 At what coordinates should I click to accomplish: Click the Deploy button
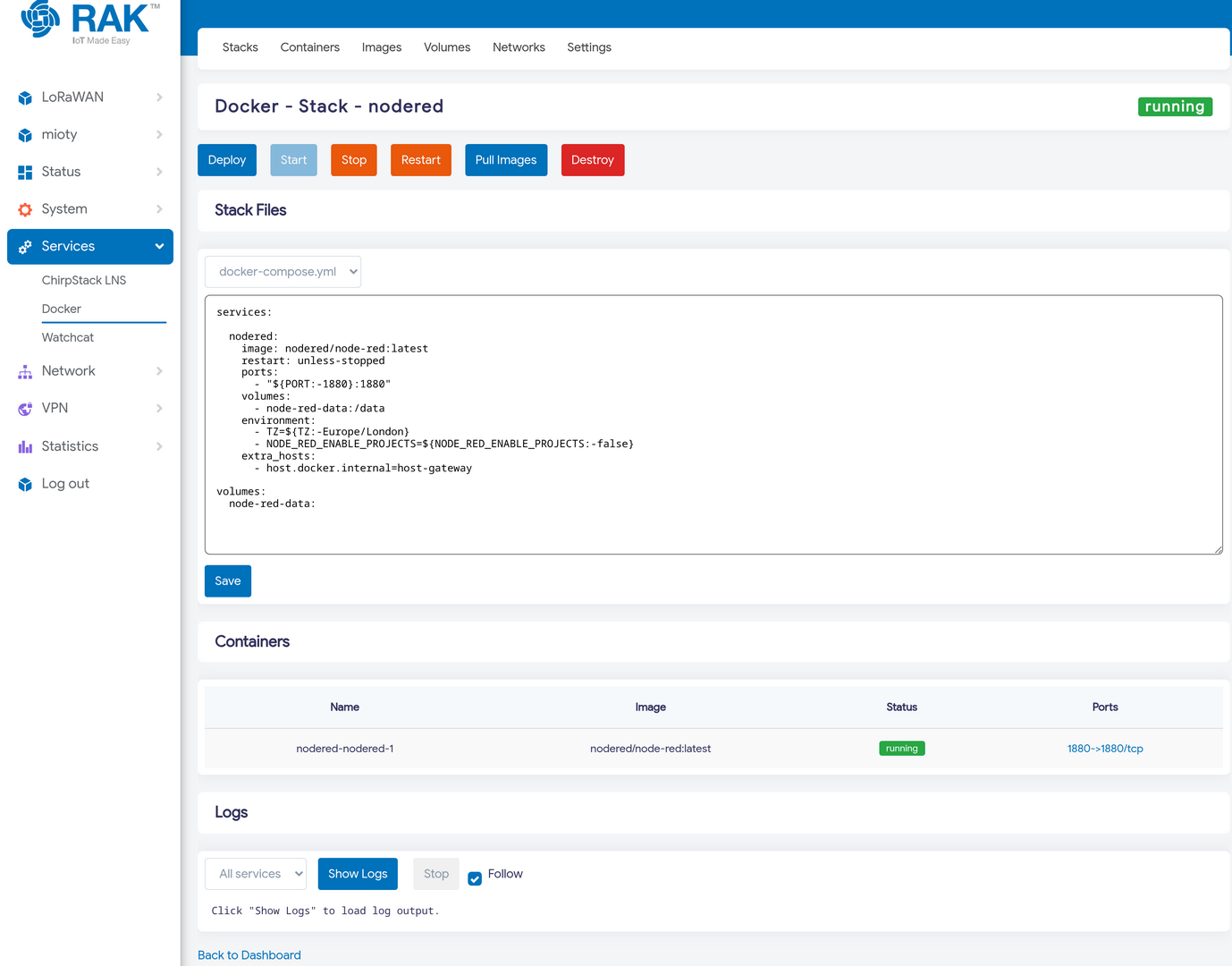coord(227,160)
